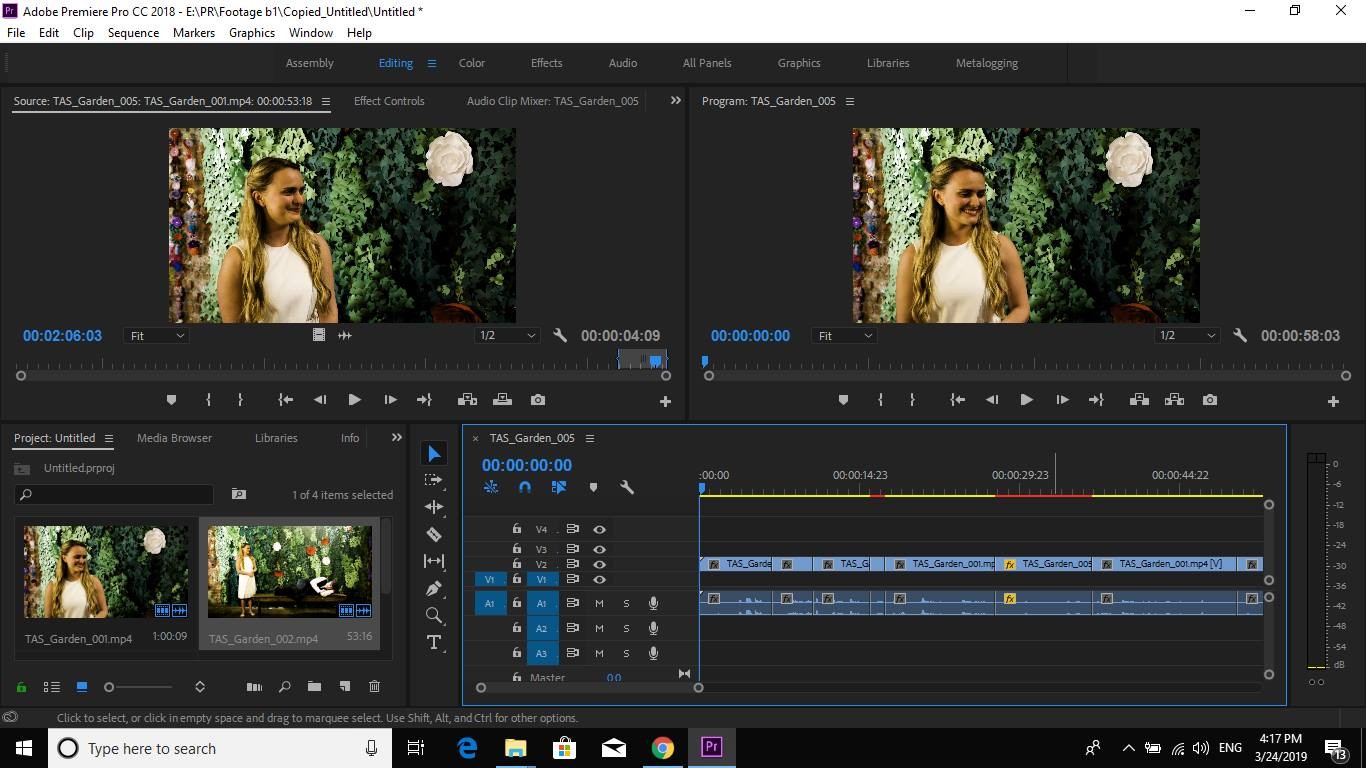Viewport: 1366px width, 768px height.
Task: Toggle lock on track V2
Action: (x=517, y=564)
